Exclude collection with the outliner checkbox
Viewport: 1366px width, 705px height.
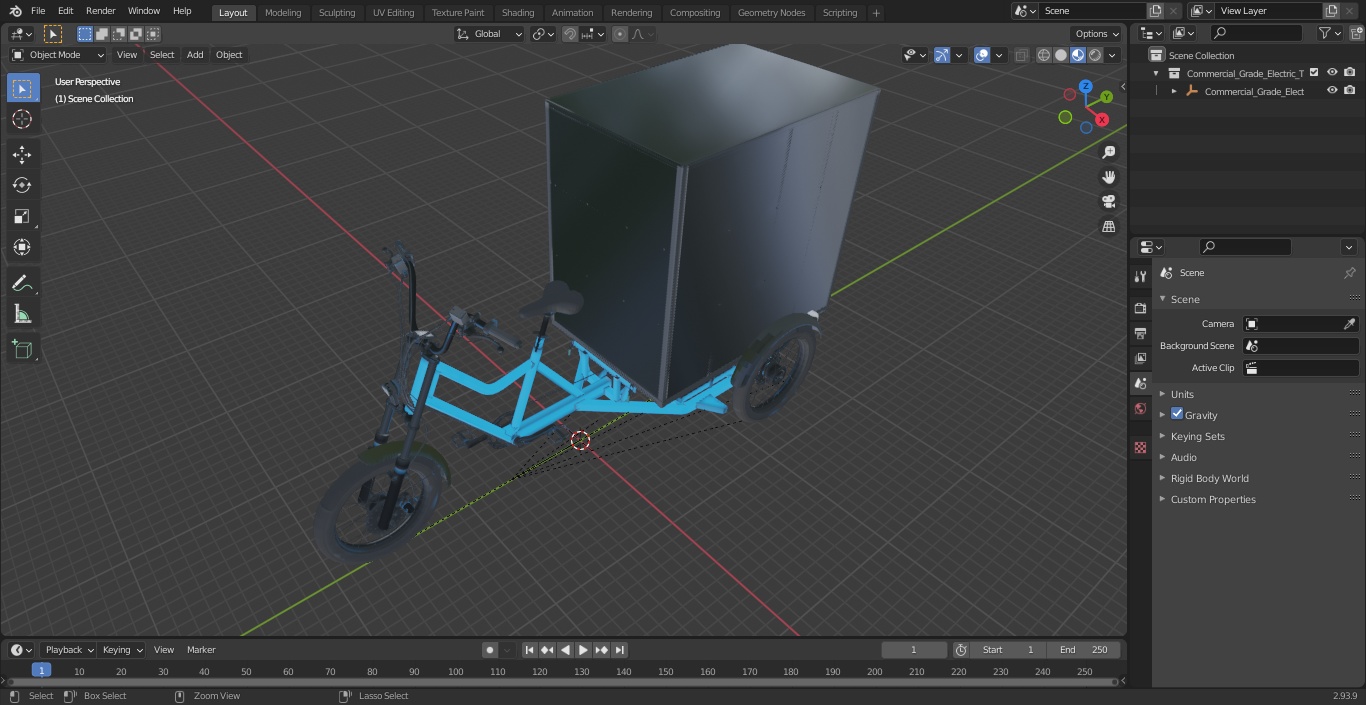(1314, 72)
